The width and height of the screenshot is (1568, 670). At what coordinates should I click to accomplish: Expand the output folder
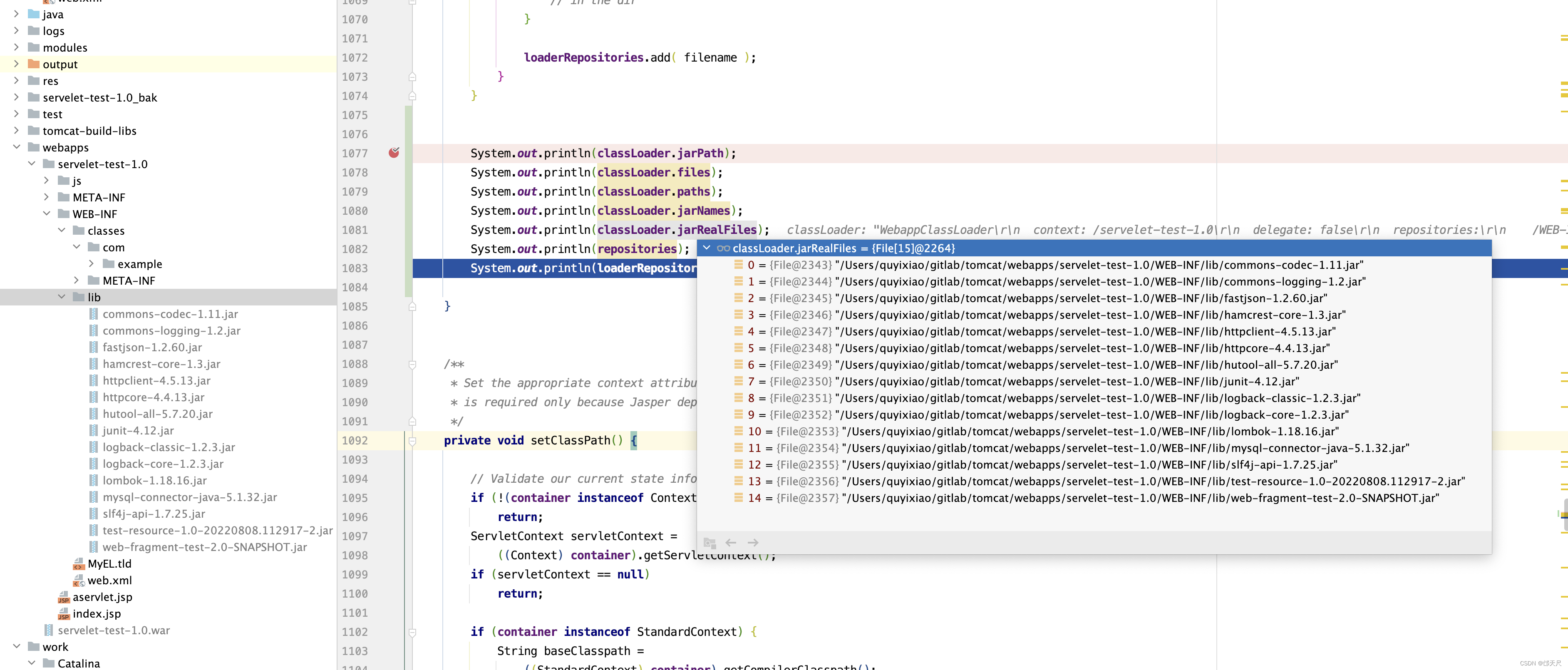click(16, 64)
